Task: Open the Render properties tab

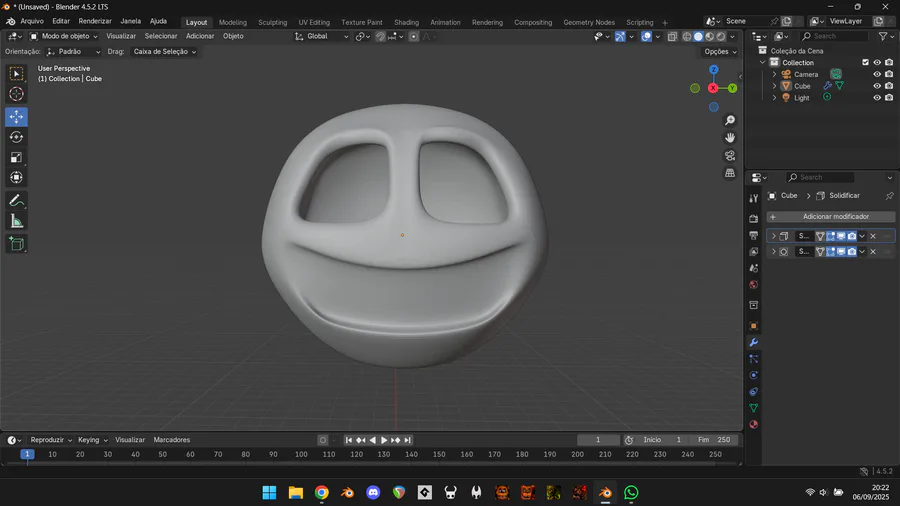Action: (754, 219)
